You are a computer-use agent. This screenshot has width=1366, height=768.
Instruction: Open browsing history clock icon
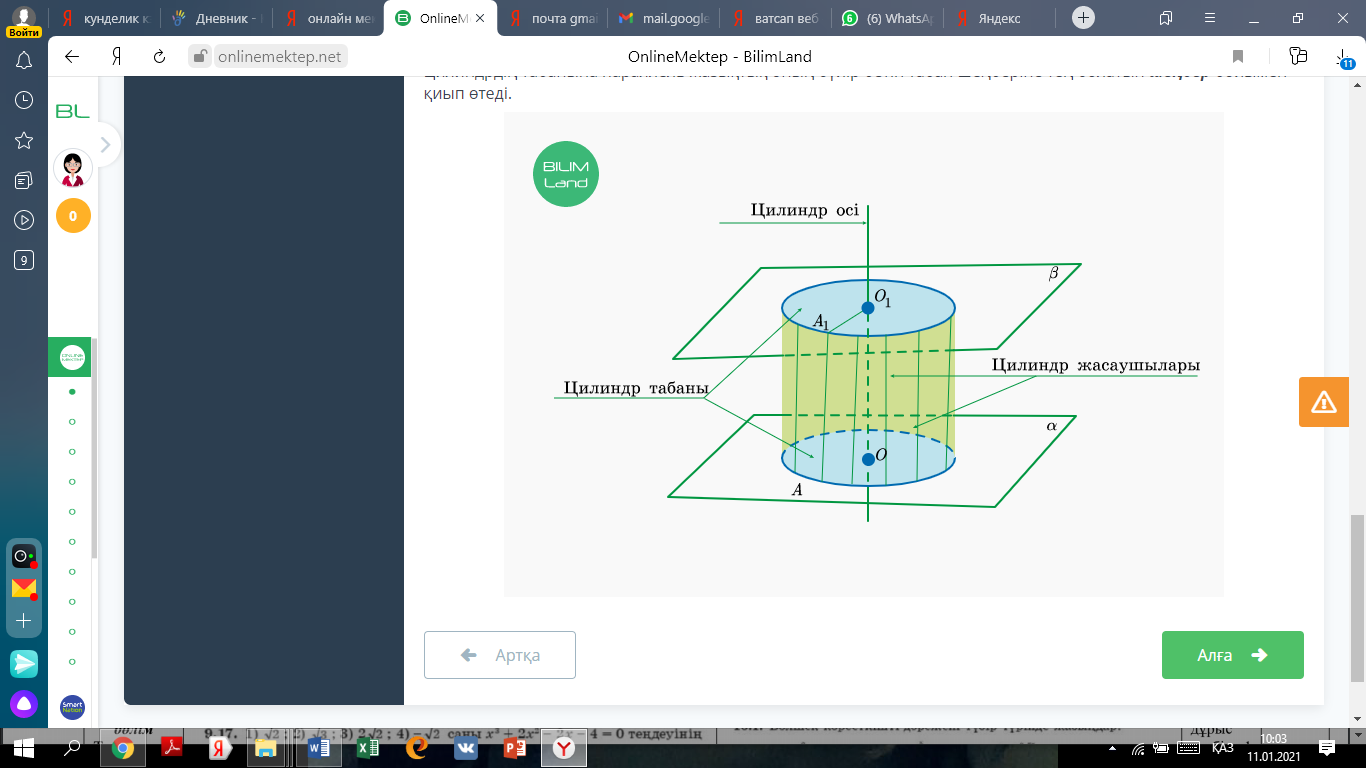[24, 100]
